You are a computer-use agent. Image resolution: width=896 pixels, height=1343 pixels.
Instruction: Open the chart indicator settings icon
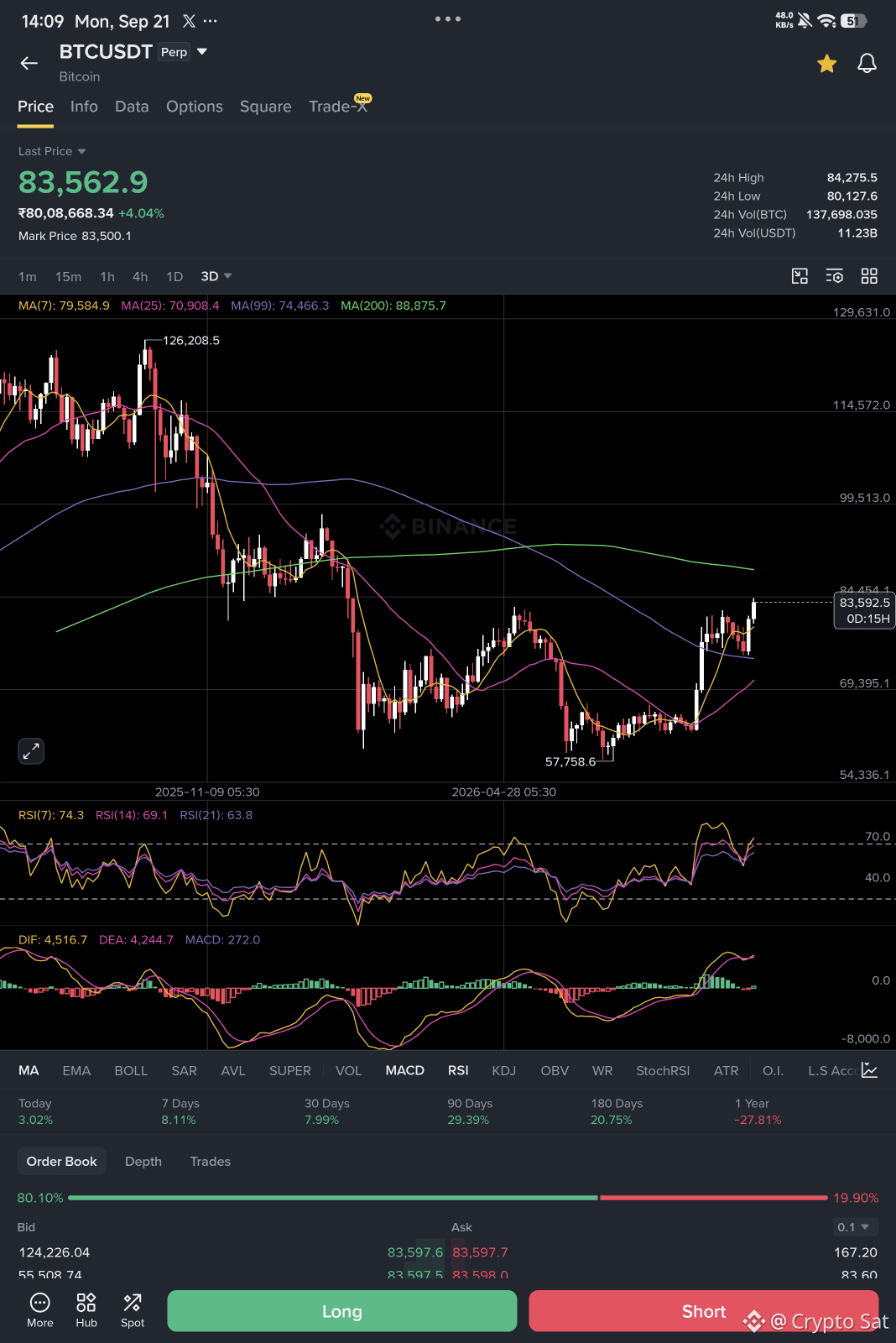pos(835,276)
